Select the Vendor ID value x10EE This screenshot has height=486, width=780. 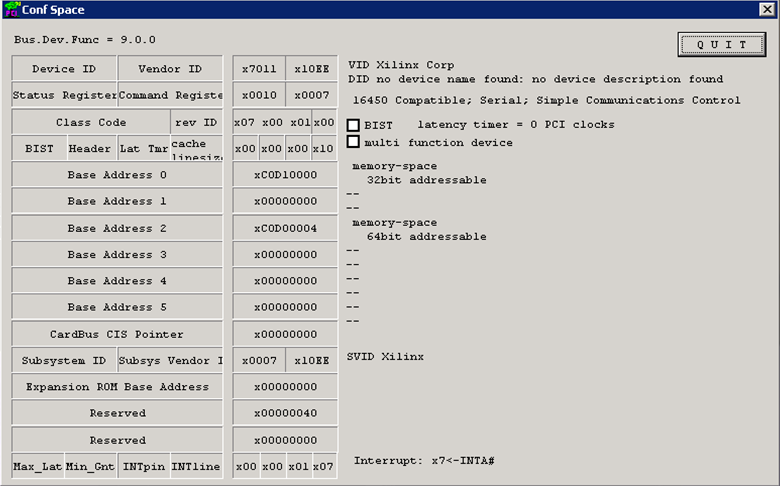click(311, 69)
